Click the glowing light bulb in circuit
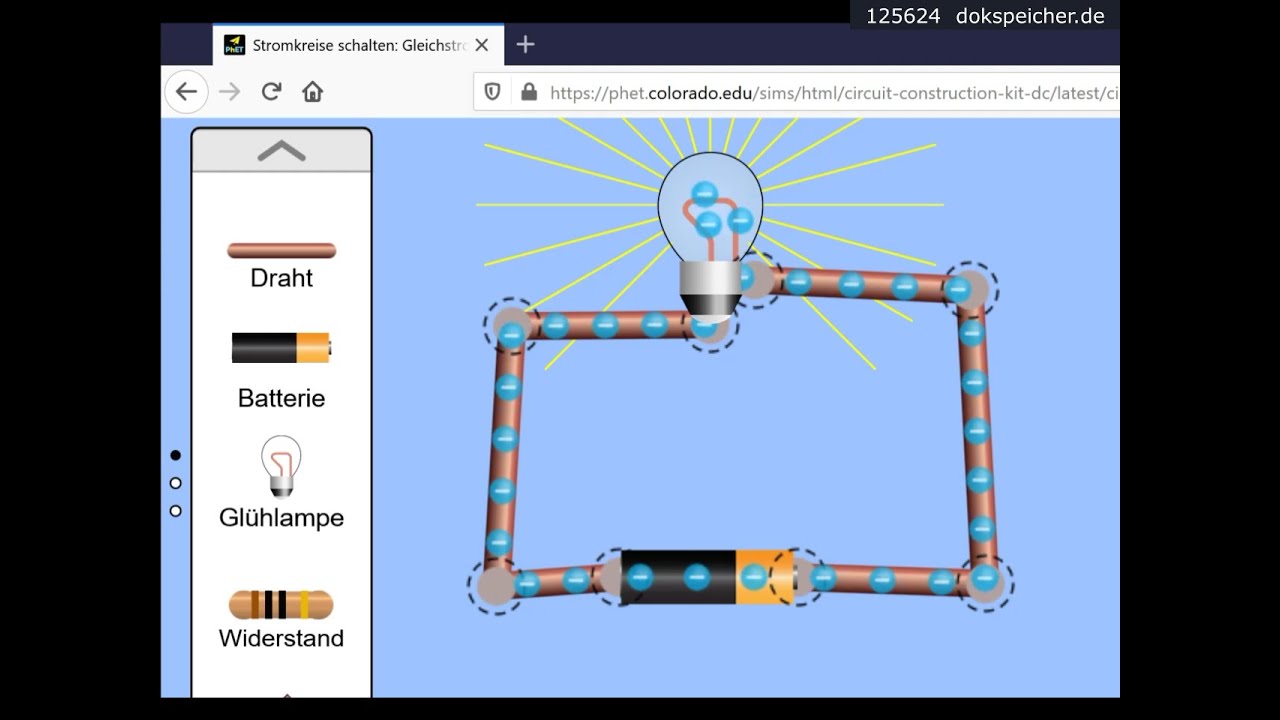This screenshot has width=1280, height=720. (710, 235)
